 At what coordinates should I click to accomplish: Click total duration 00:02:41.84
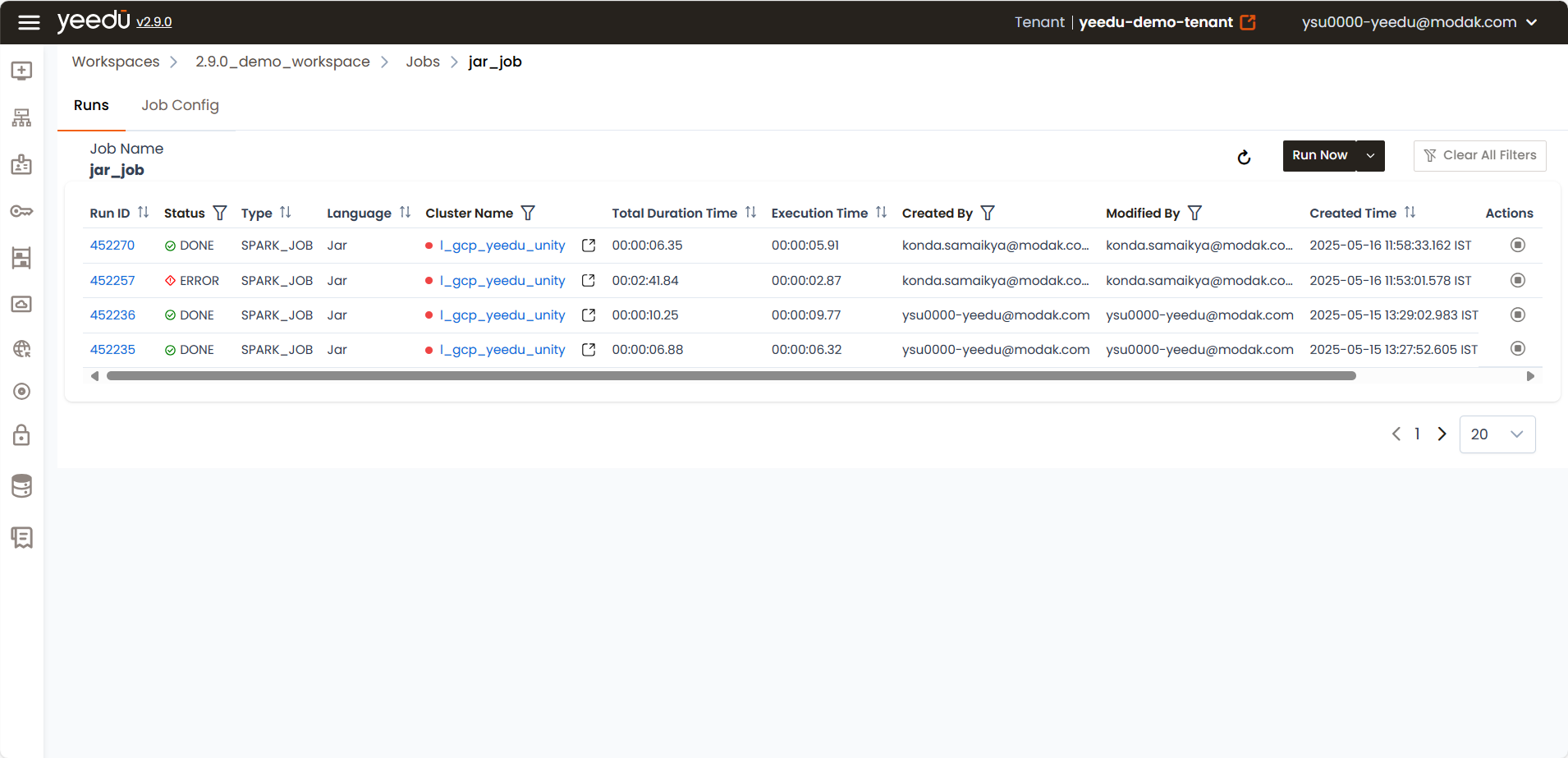[x=645, y=281]
